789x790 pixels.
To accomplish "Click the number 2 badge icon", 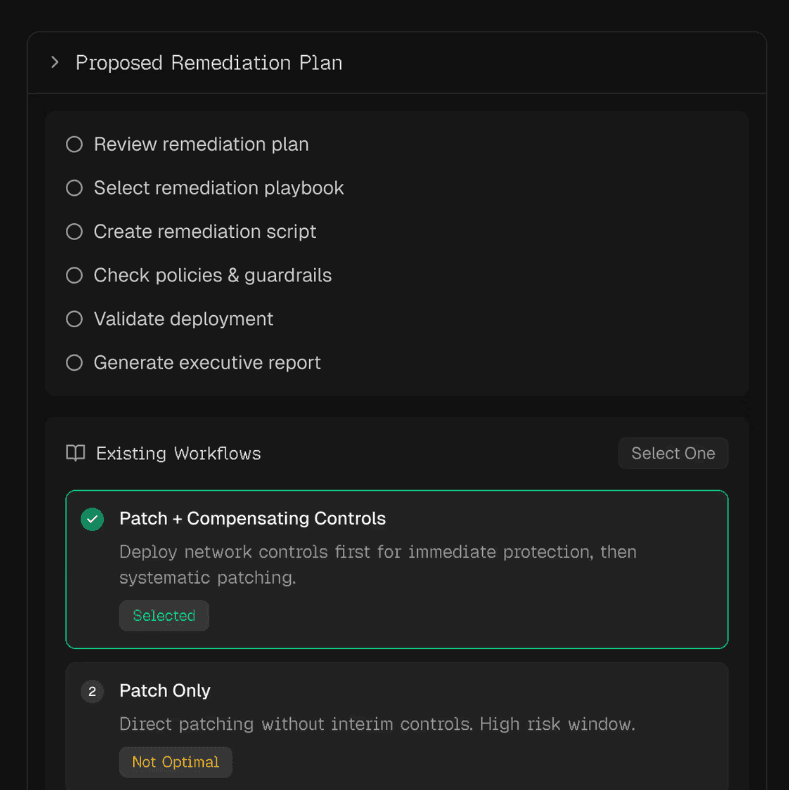I will (x=92, y=691).
